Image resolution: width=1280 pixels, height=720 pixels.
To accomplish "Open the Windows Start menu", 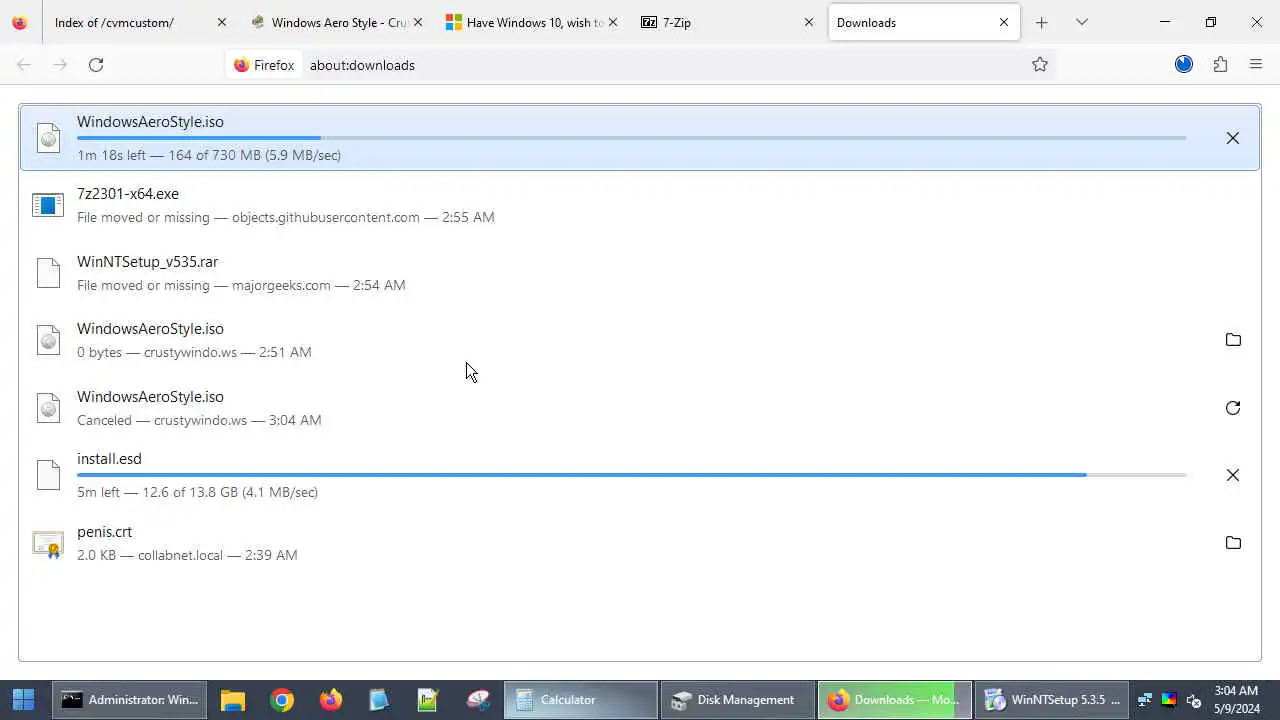I will pyautogui.click(x=24, y=700).
